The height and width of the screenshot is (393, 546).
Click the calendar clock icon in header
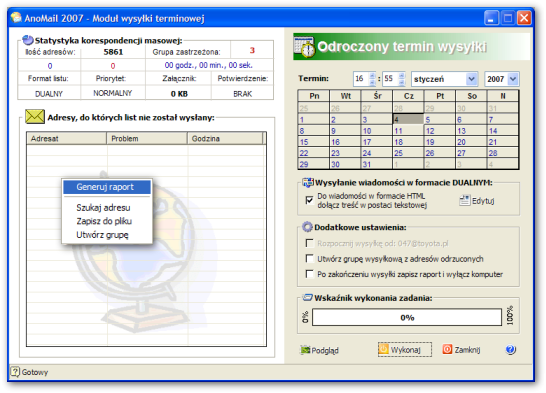[304, 46]
